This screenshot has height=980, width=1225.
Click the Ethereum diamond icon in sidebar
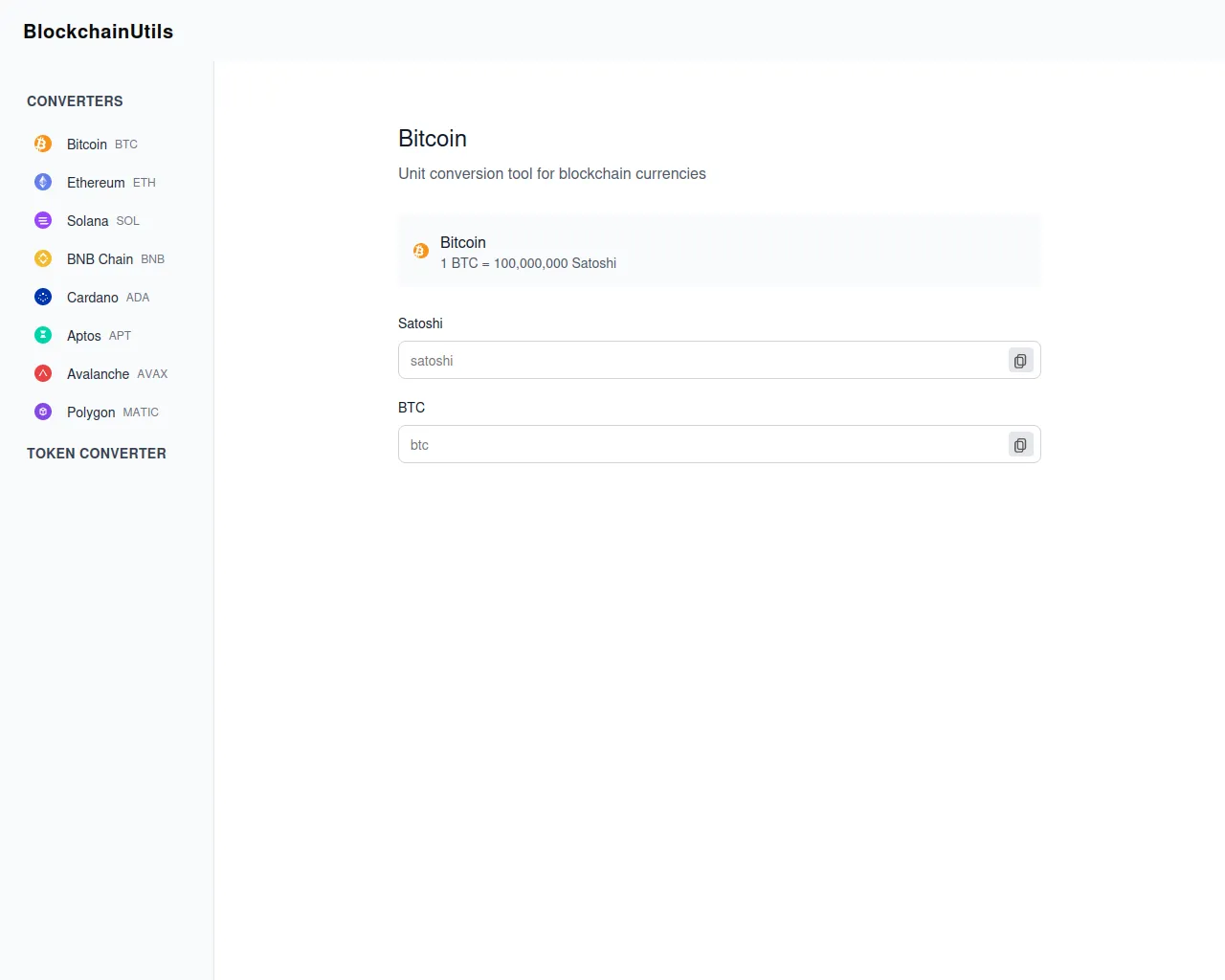coord(43,182)
